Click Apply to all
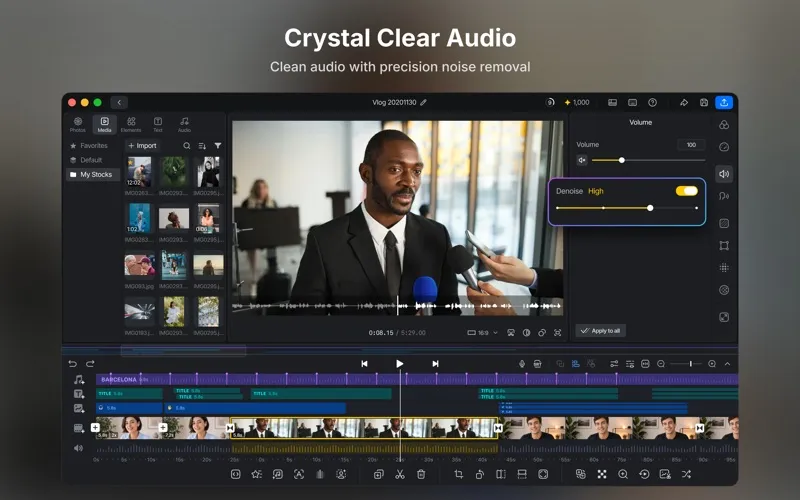800x500 pixels. [x=601, y=331]
